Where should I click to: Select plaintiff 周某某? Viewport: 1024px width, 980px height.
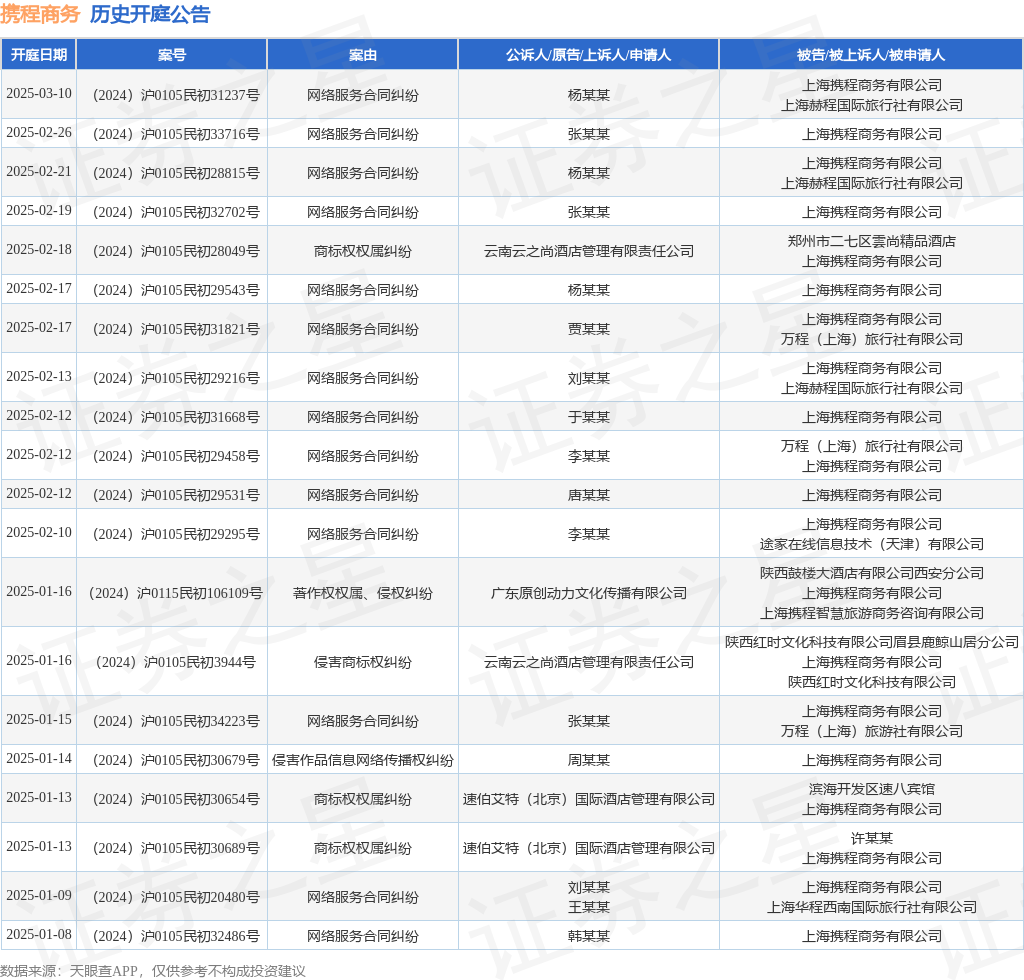coord(588,761)
